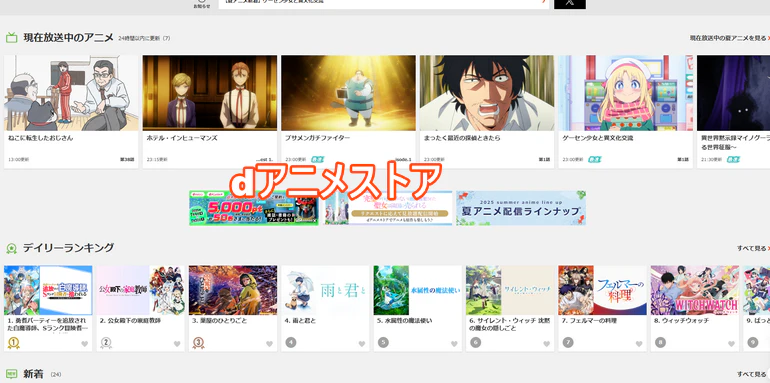Click heart icon on フェルマーの料理 card
This screenshot has width=770, height=383.
pos(639,344)
